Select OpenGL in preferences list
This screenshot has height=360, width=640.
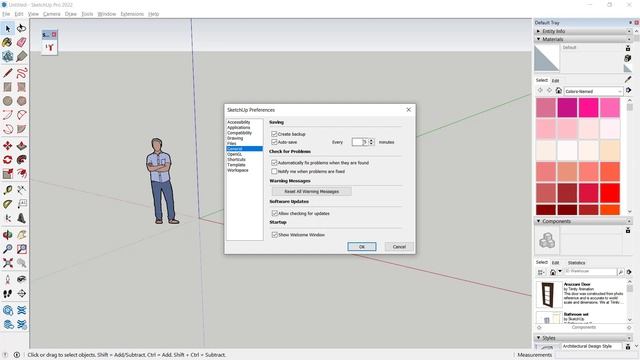(235, 154)
